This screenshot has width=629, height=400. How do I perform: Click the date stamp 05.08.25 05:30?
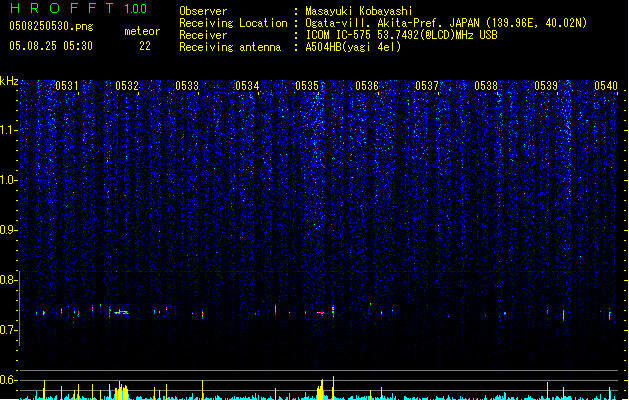coord(51,46)
